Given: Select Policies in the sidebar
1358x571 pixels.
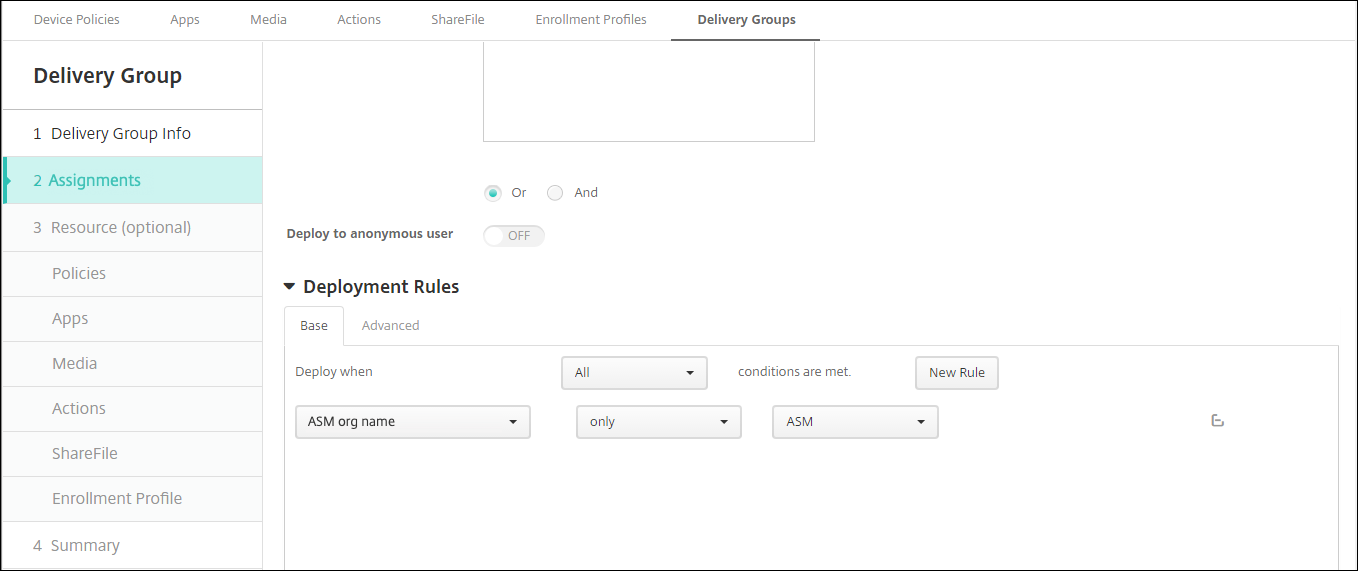Looking at the screenshot, I should pyautogui.click(x=79, y=273).
